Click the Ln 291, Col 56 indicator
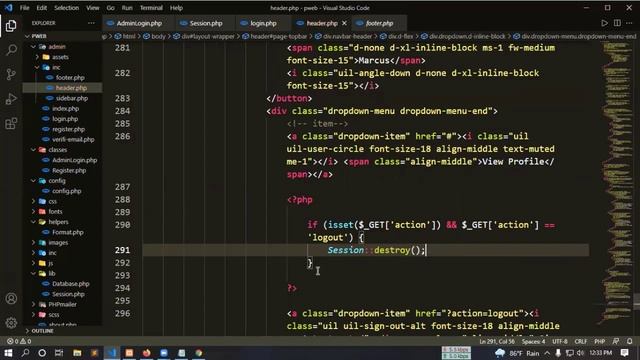640x360 pixels. click(497, 341)
